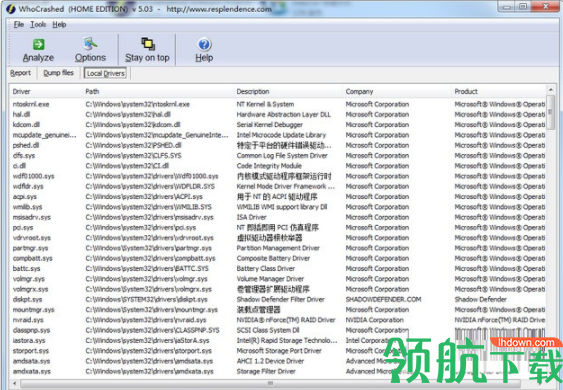Click the Analyze green arrow icon
This screenshot has height=390, width=563.
pos(38,45)
